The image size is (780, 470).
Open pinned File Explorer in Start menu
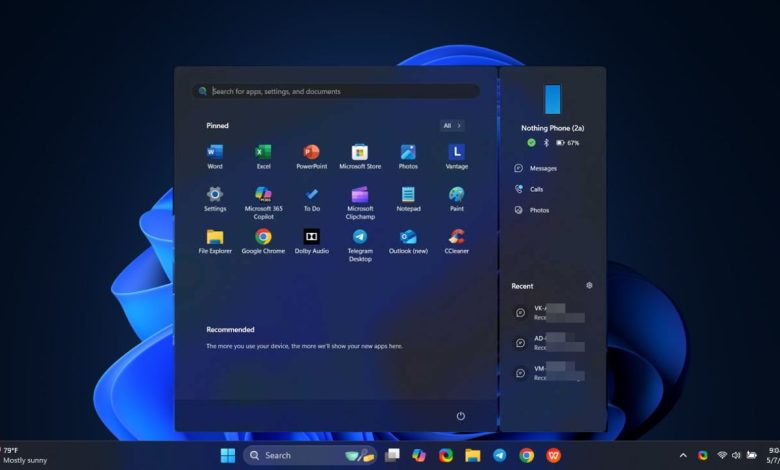(215, 241)
